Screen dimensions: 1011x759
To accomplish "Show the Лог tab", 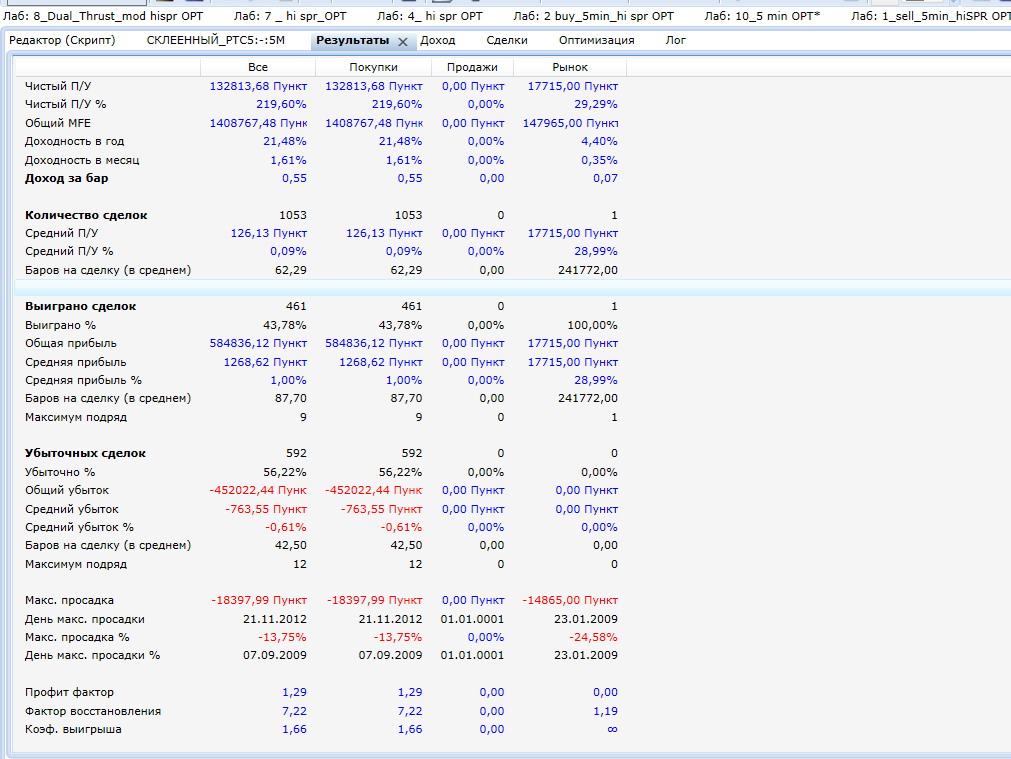I will 676,41.
